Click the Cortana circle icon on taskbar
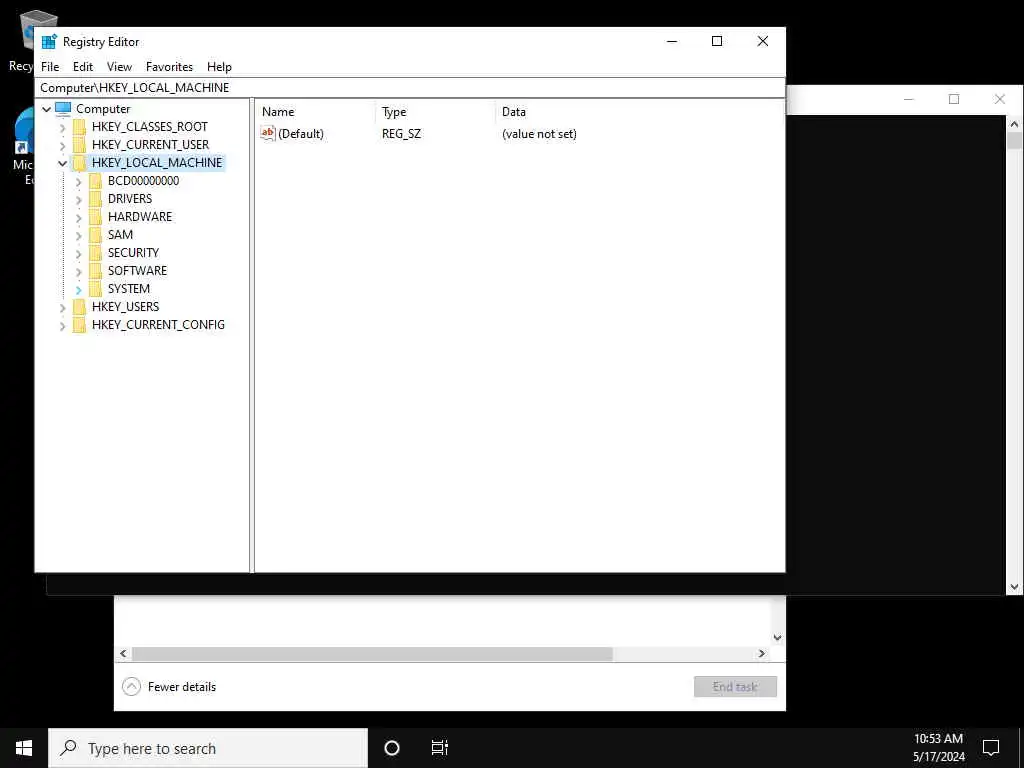Image resolution: width=1024 pixels, height=768 pixels. point(392,748)
